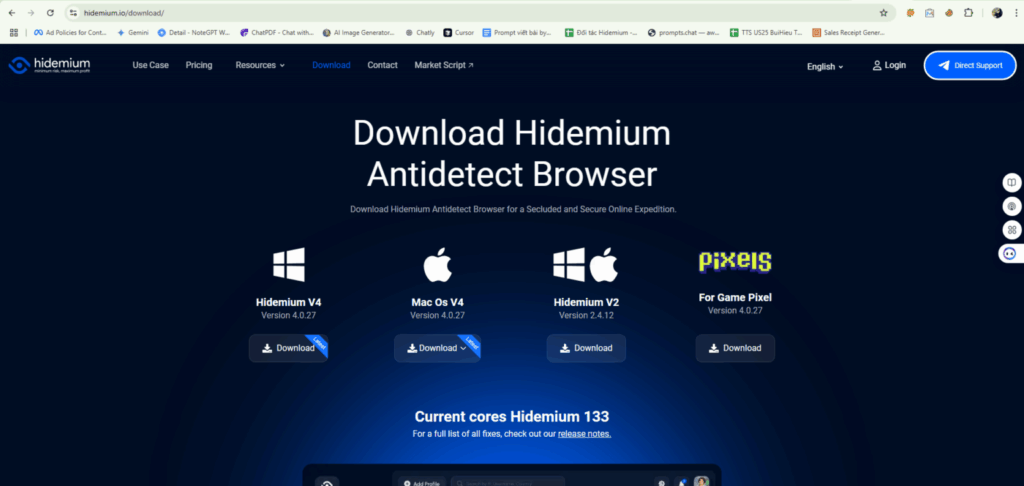
Task: Reload the page with the refresh icon
Action: (x=50, y=12)
